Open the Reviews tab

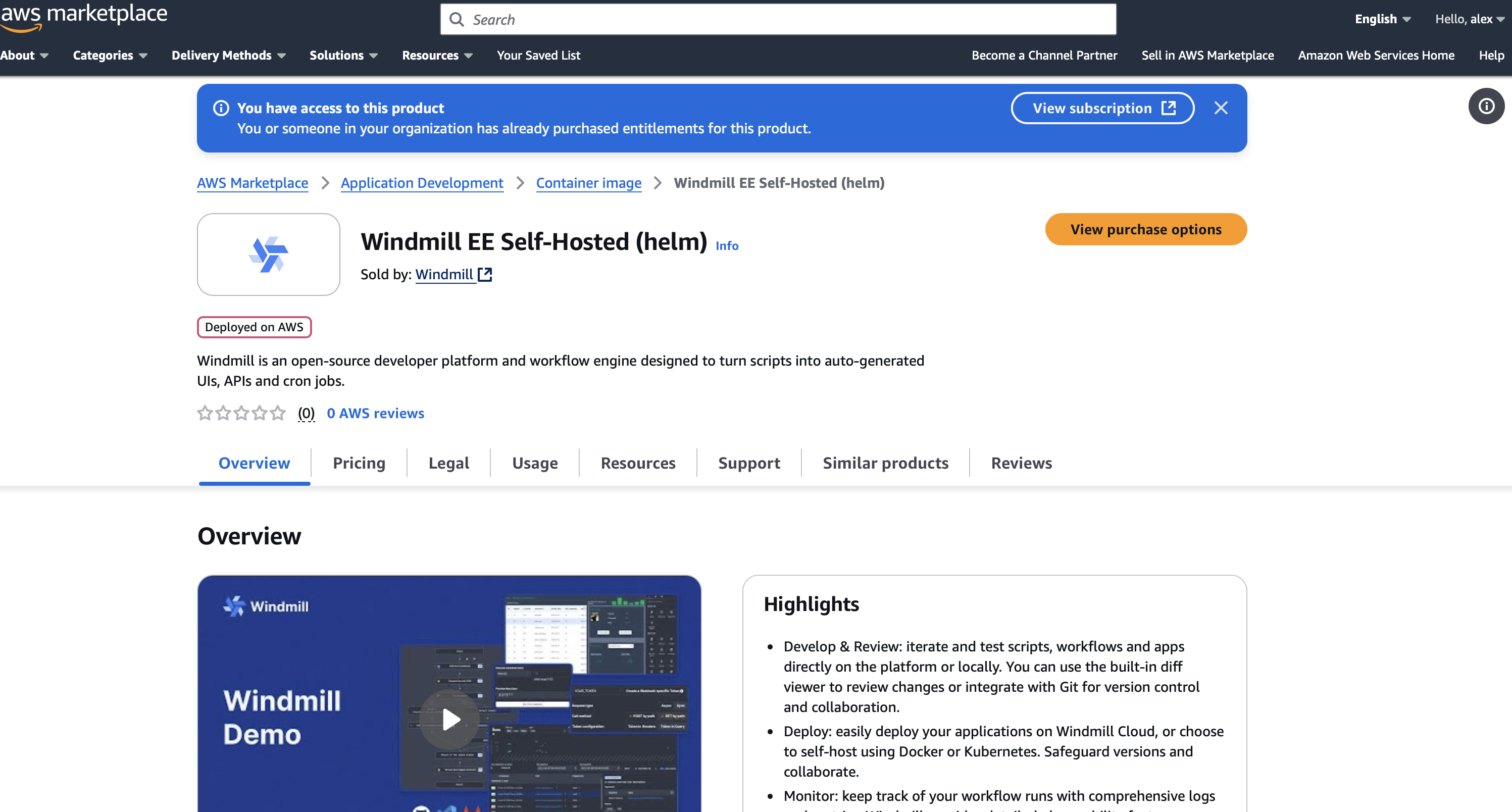coord(1021,463)
